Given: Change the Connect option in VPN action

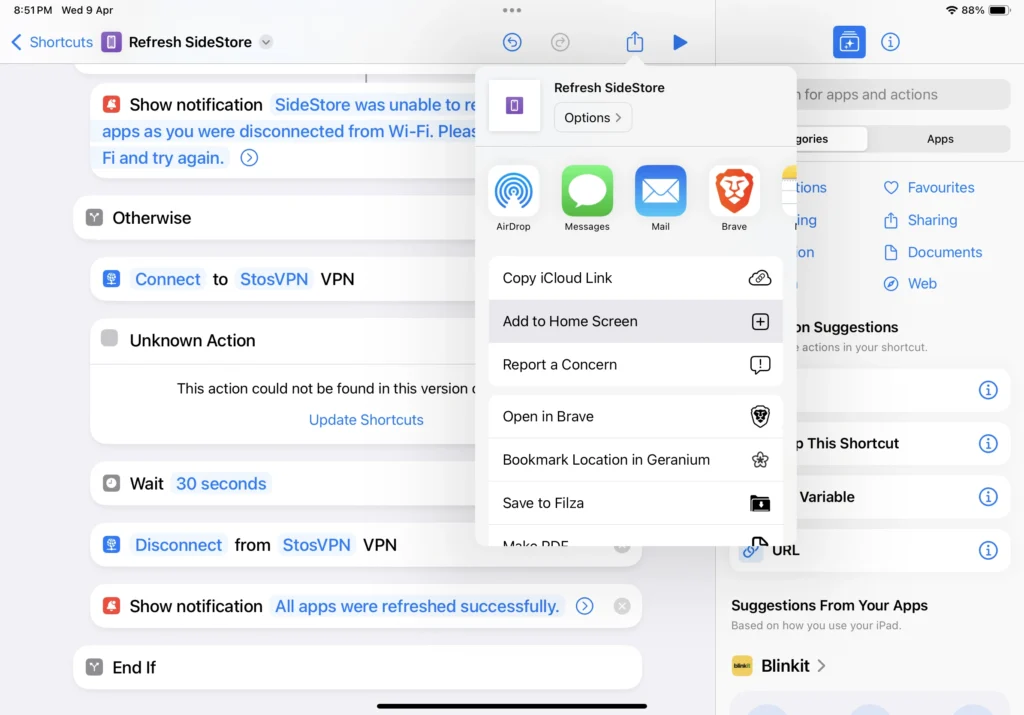Looking at the screenshot, I should (x=168, y=279).
